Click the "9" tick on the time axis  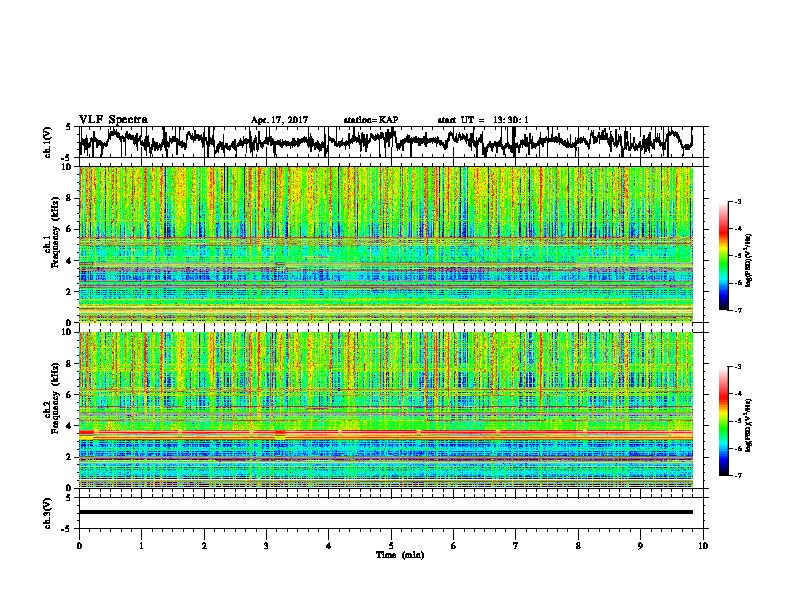coord(640,546)
